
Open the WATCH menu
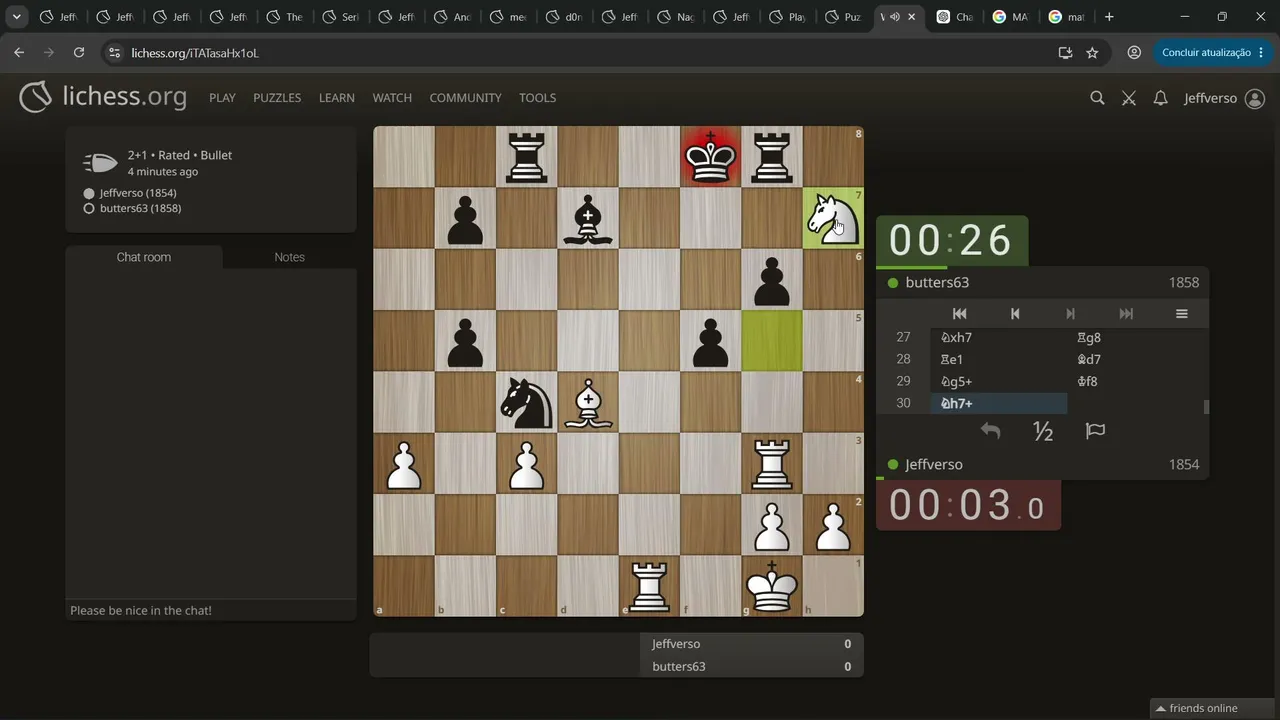click(x=392, y=98)
